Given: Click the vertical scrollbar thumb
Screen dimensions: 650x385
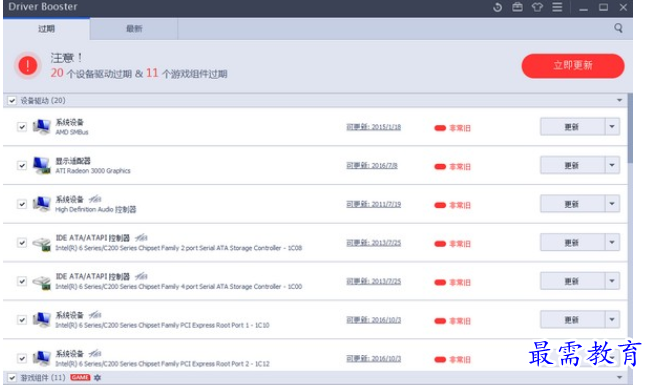Looking at the screenshot, I should tap(630, 128).
